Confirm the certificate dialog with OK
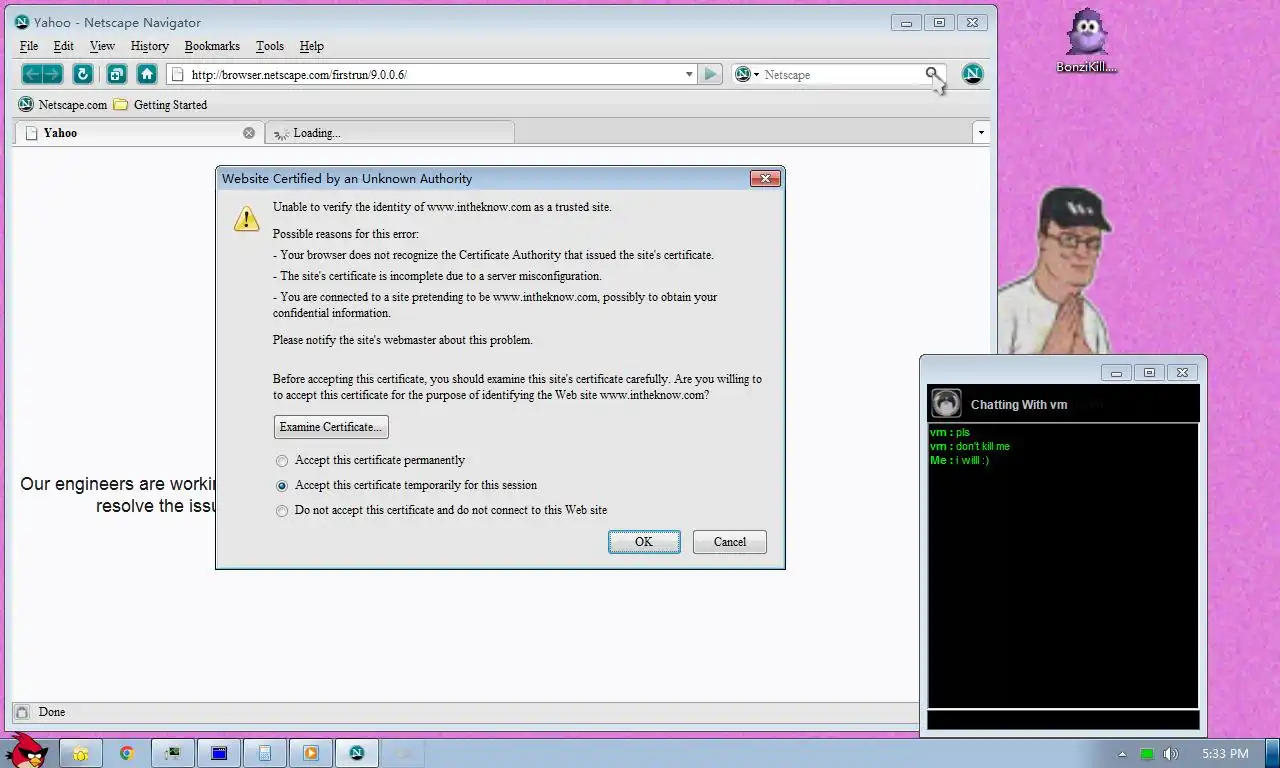Viewport: 1280px width, 768px height. click(644, 542)
